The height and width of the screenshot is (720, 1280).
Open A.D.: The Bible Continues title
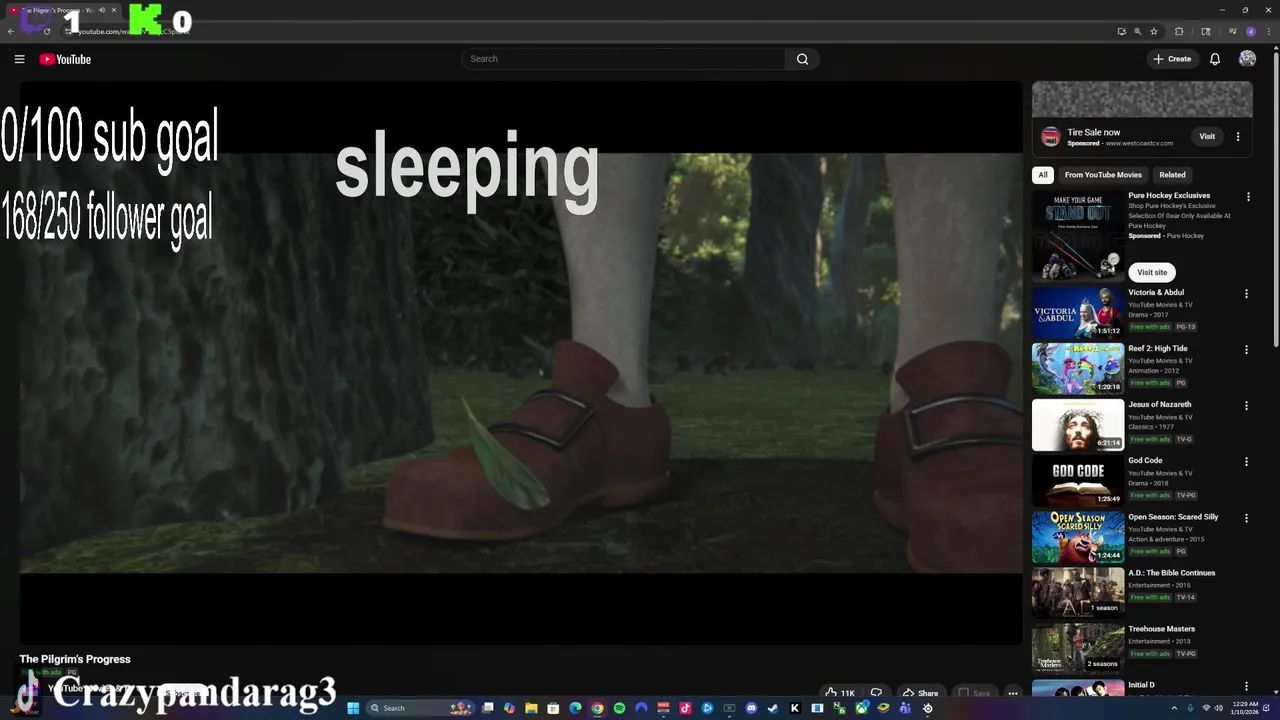(x=1172, y=573)
